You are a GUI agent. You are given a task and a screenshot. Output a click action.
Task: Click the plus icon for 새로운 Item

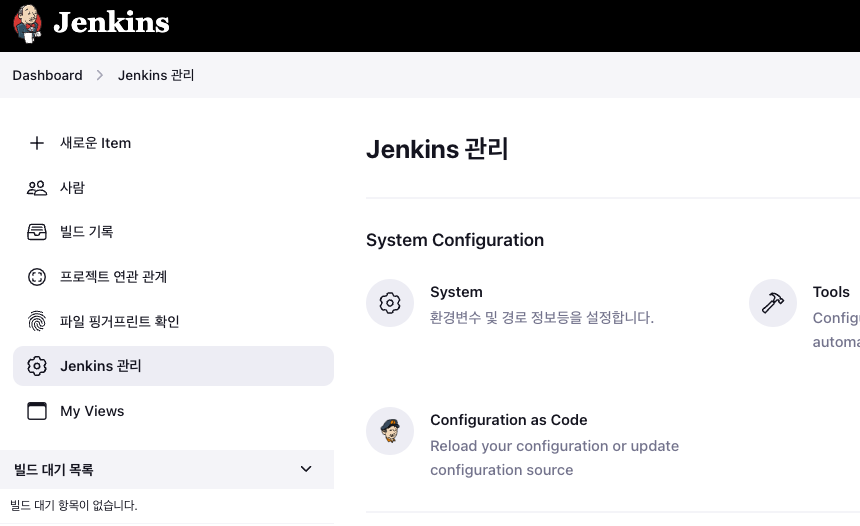[37, 143]
